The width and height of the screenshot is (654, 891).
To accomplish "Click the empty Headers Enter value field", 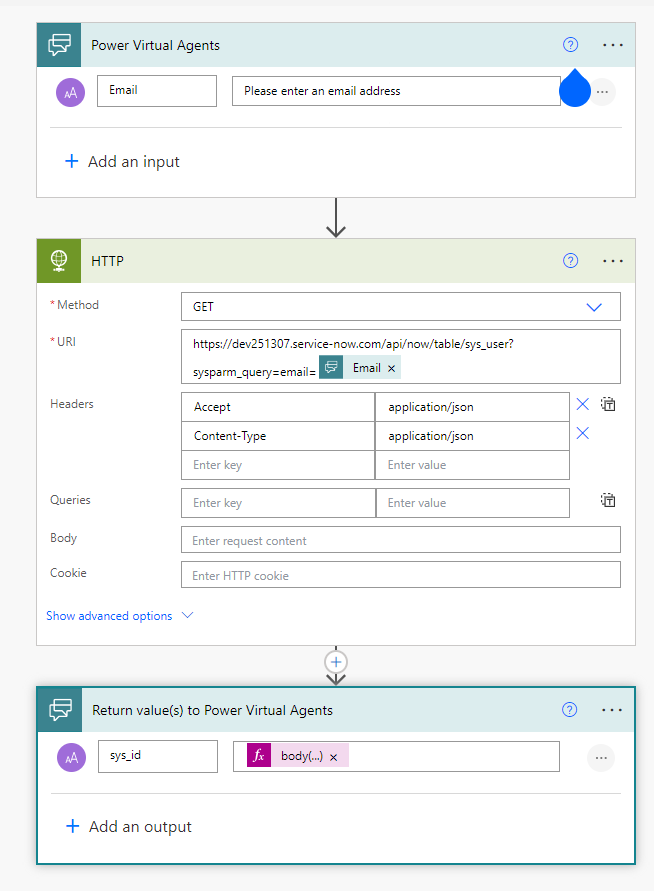I will [472, 465].
